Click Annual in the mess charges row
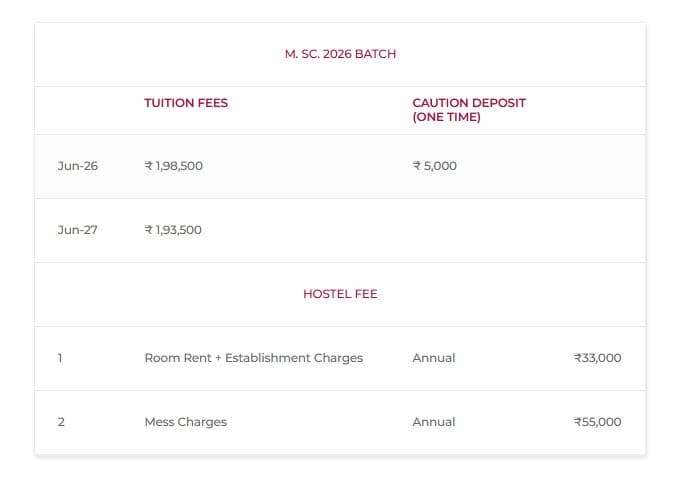The width and height of the screenshot is (675, 499). [x=433, y=422]
